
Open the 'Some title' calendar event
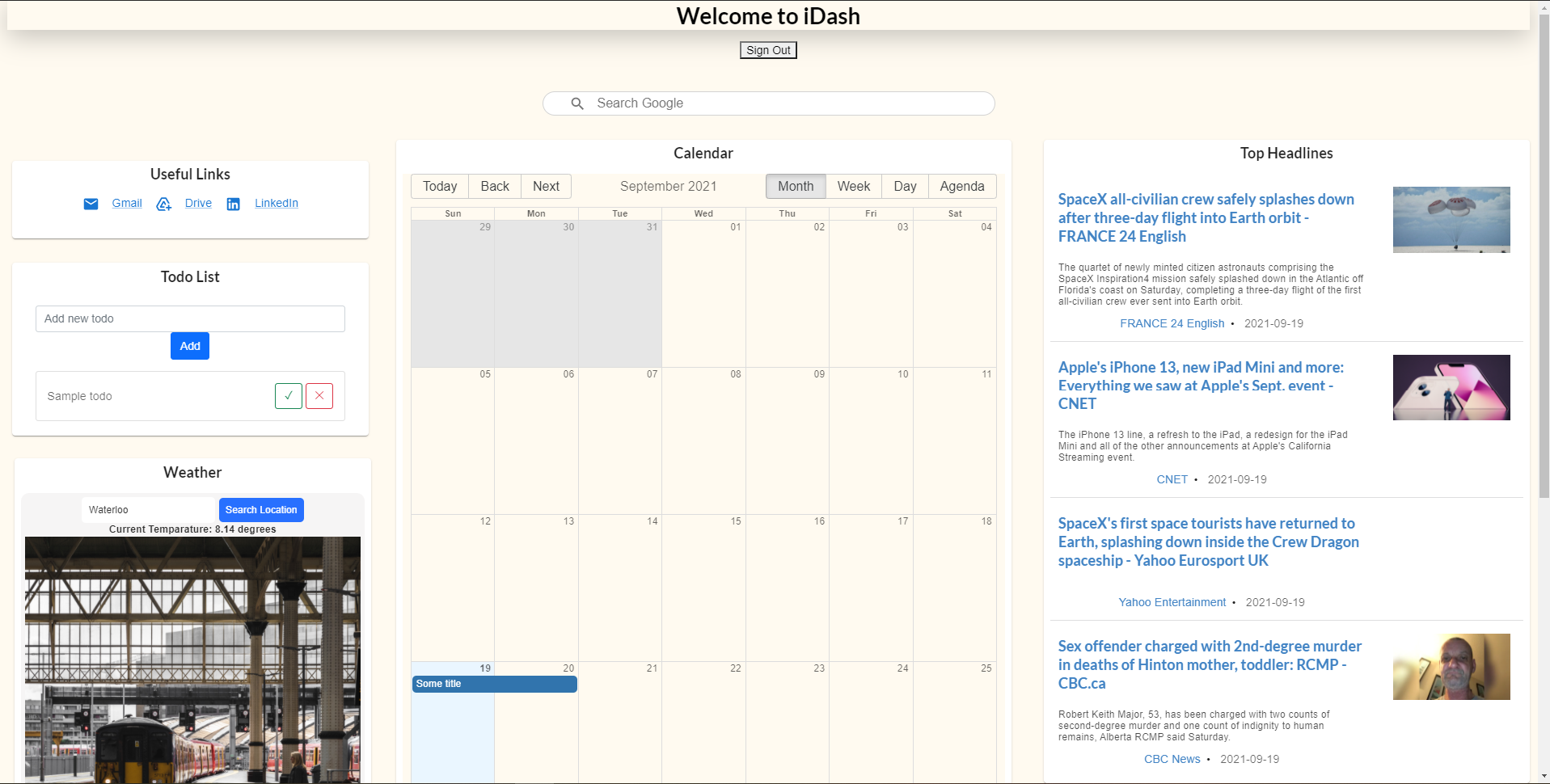tap(495, 684)
